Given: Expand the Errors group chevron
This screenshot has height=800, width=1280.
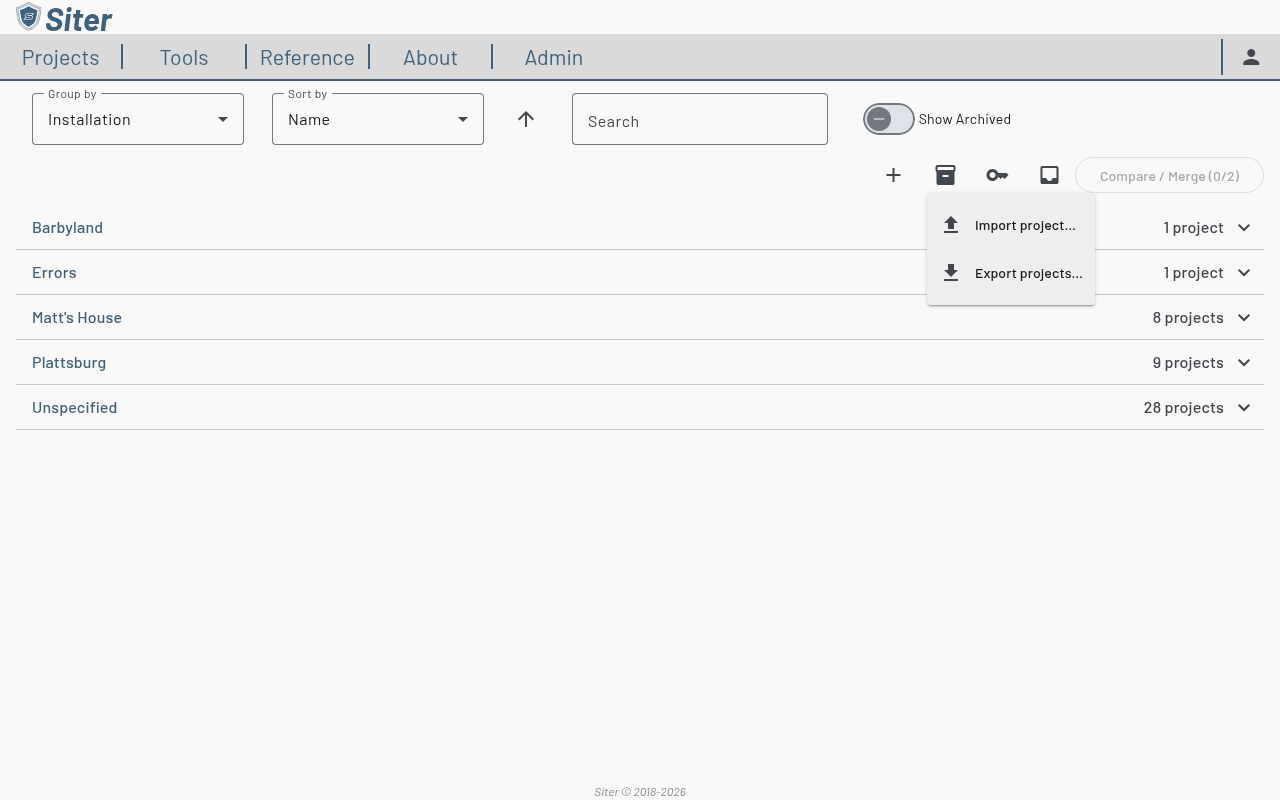Looking at the screenshot, I should point(1244,272).
